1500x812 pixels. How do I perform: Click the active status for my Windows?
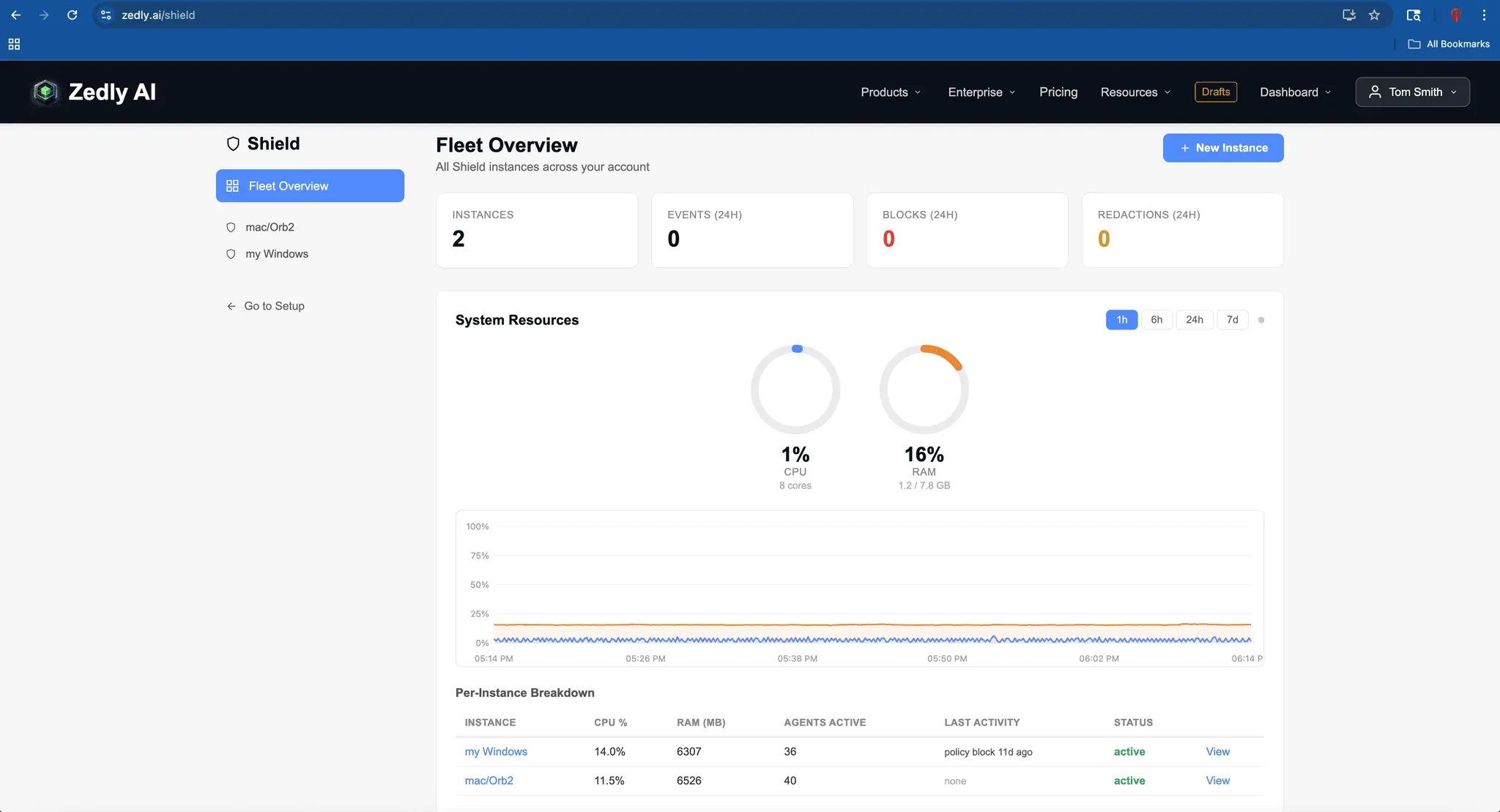pos(1129,752)
